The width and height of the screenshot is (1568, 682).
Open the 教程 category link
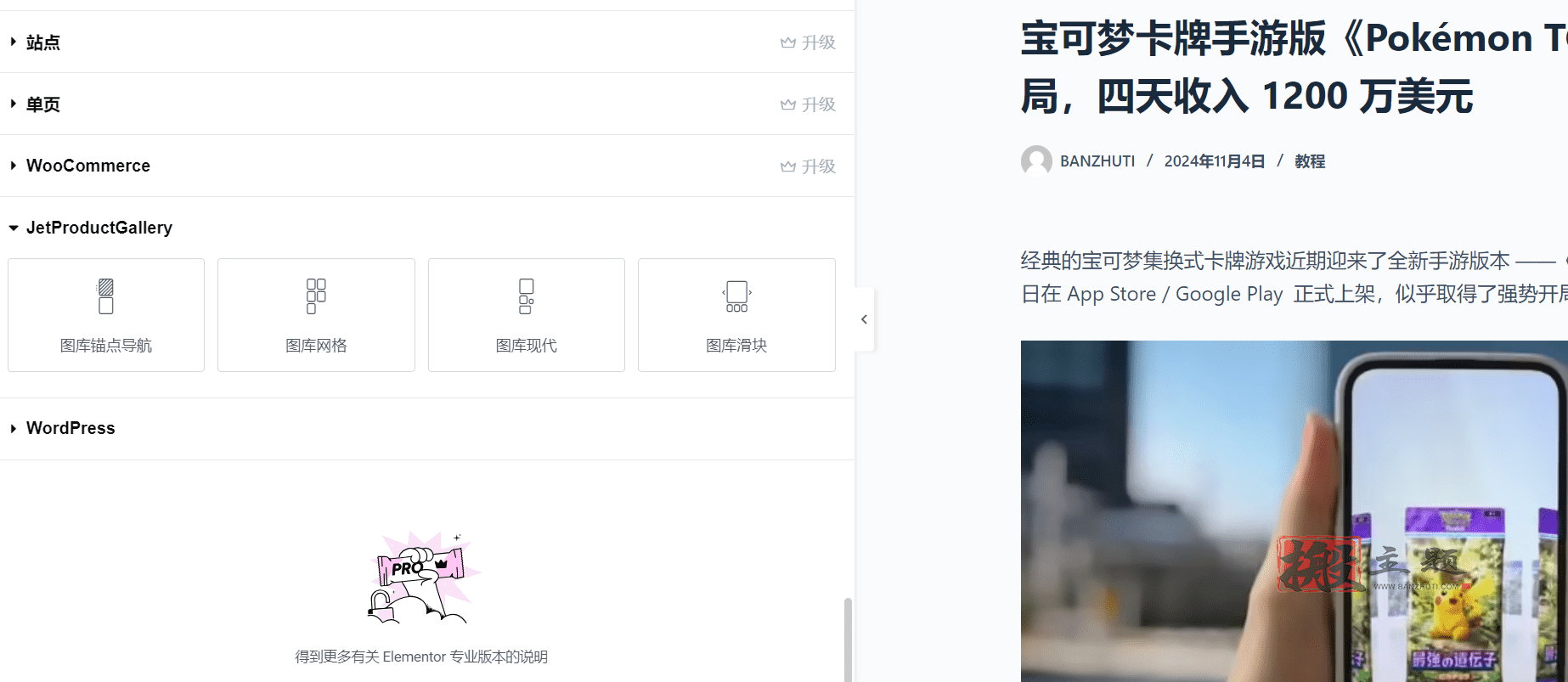[1310, 161]
